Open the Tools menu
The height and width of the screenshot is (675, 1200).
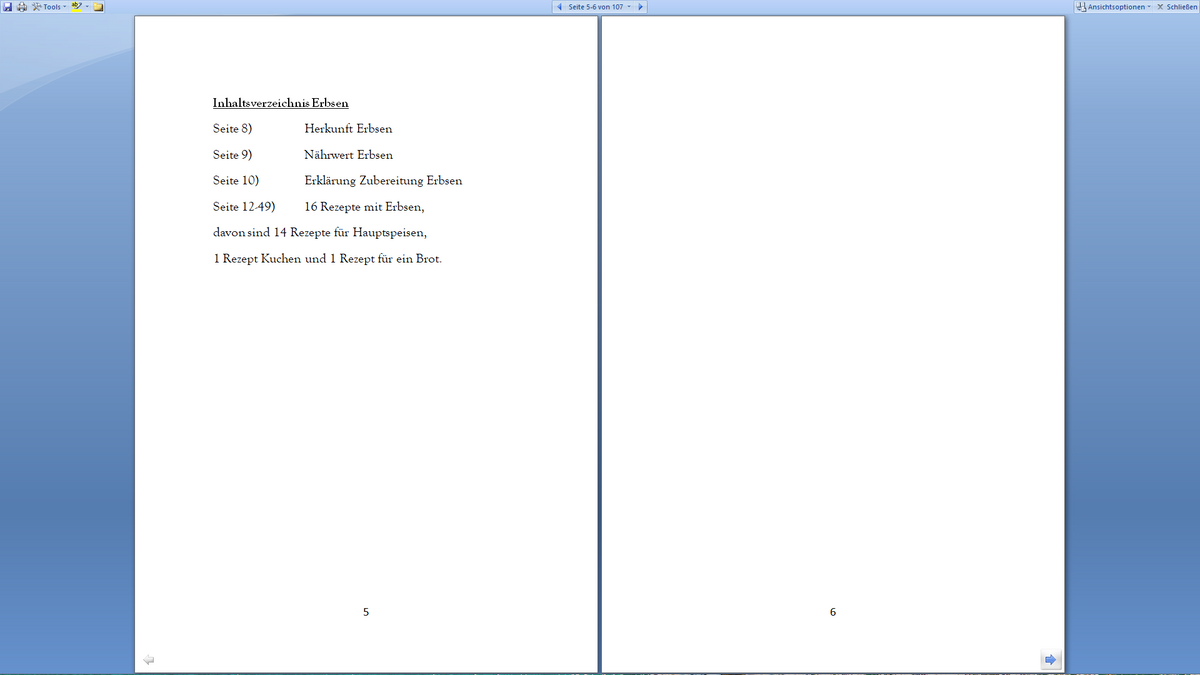click(50, 7)
